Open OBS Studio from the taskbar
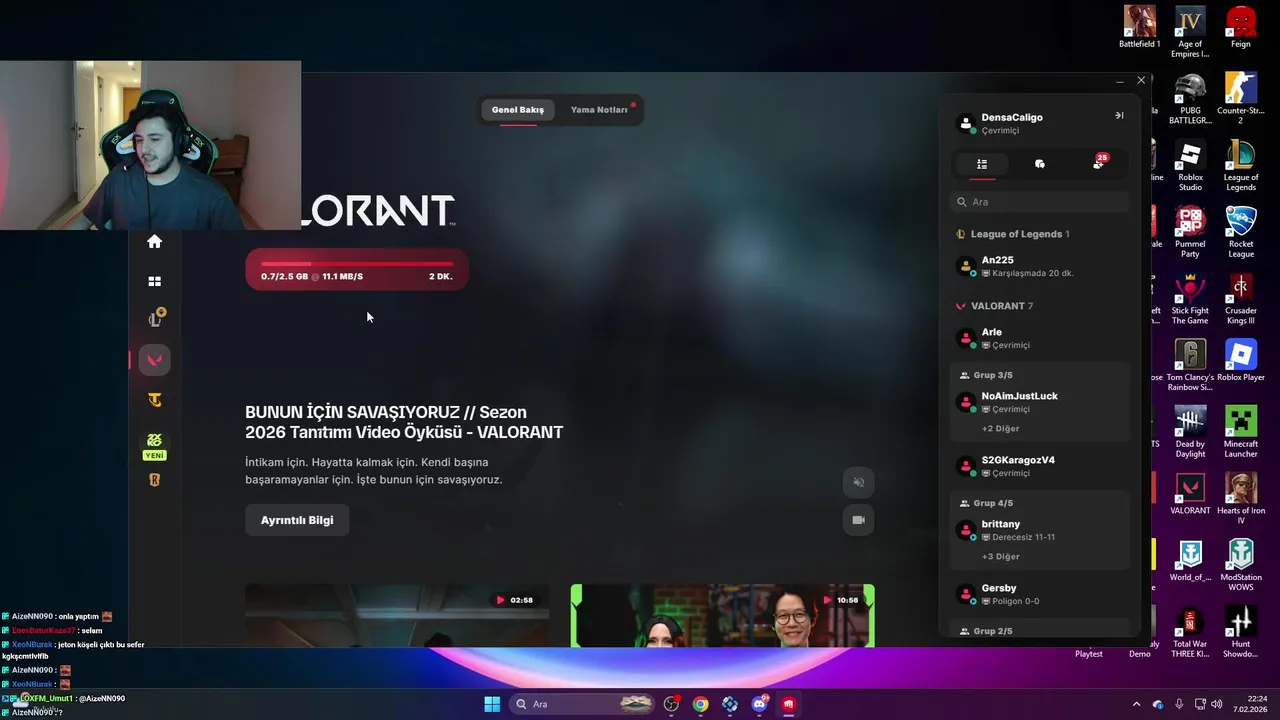Image resolution: width=1280 pixels, height=720 pixels. (x=671, y=704)
